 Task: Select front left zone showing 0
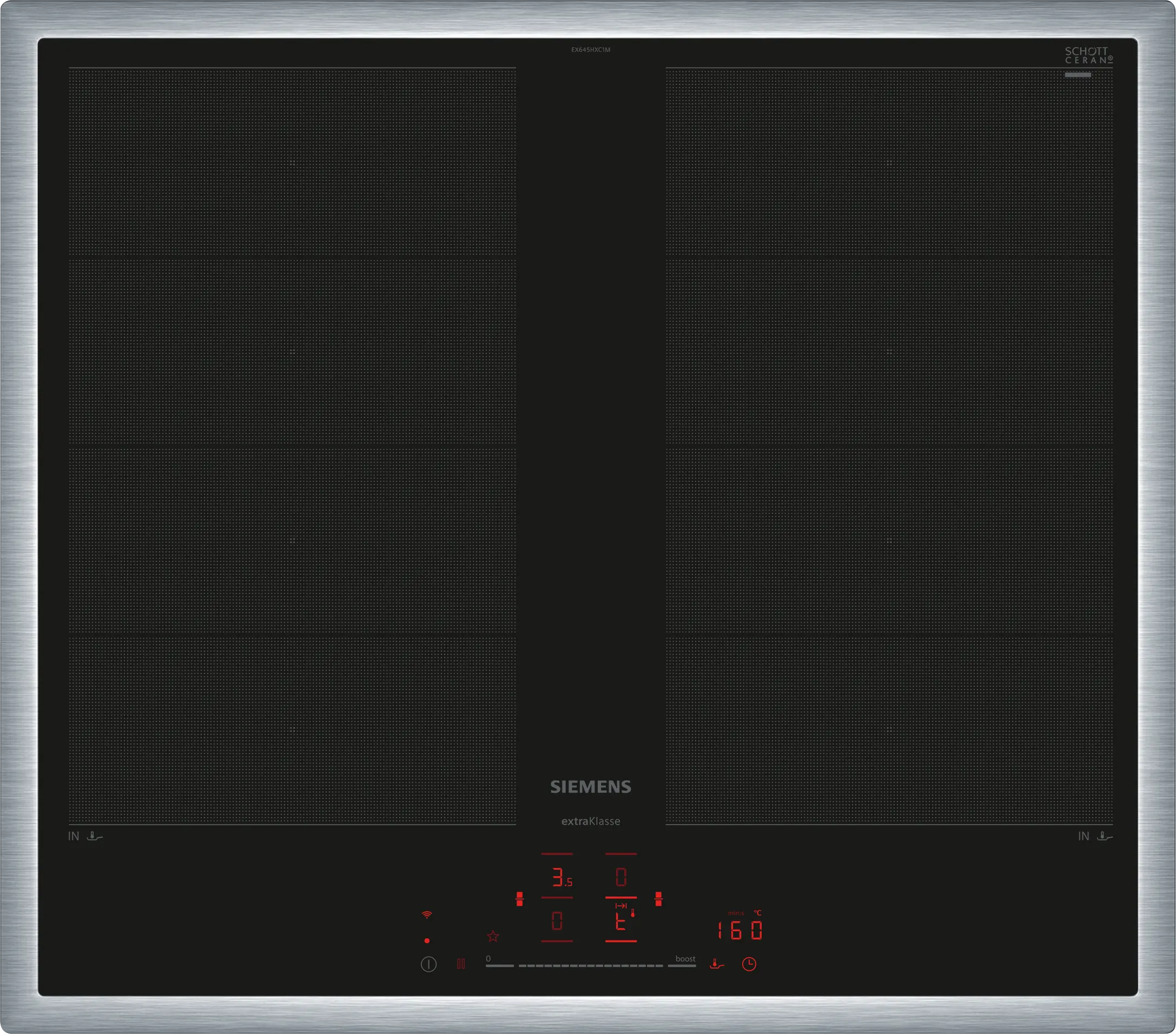click(557, 922)
